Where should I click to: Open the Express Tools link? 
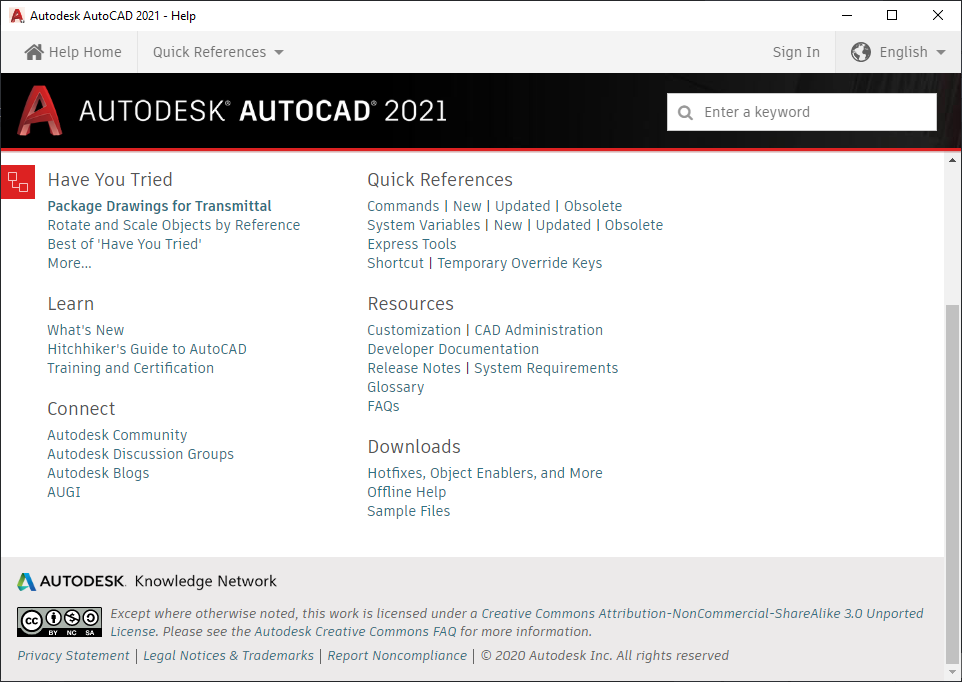(x=412, y=244)
